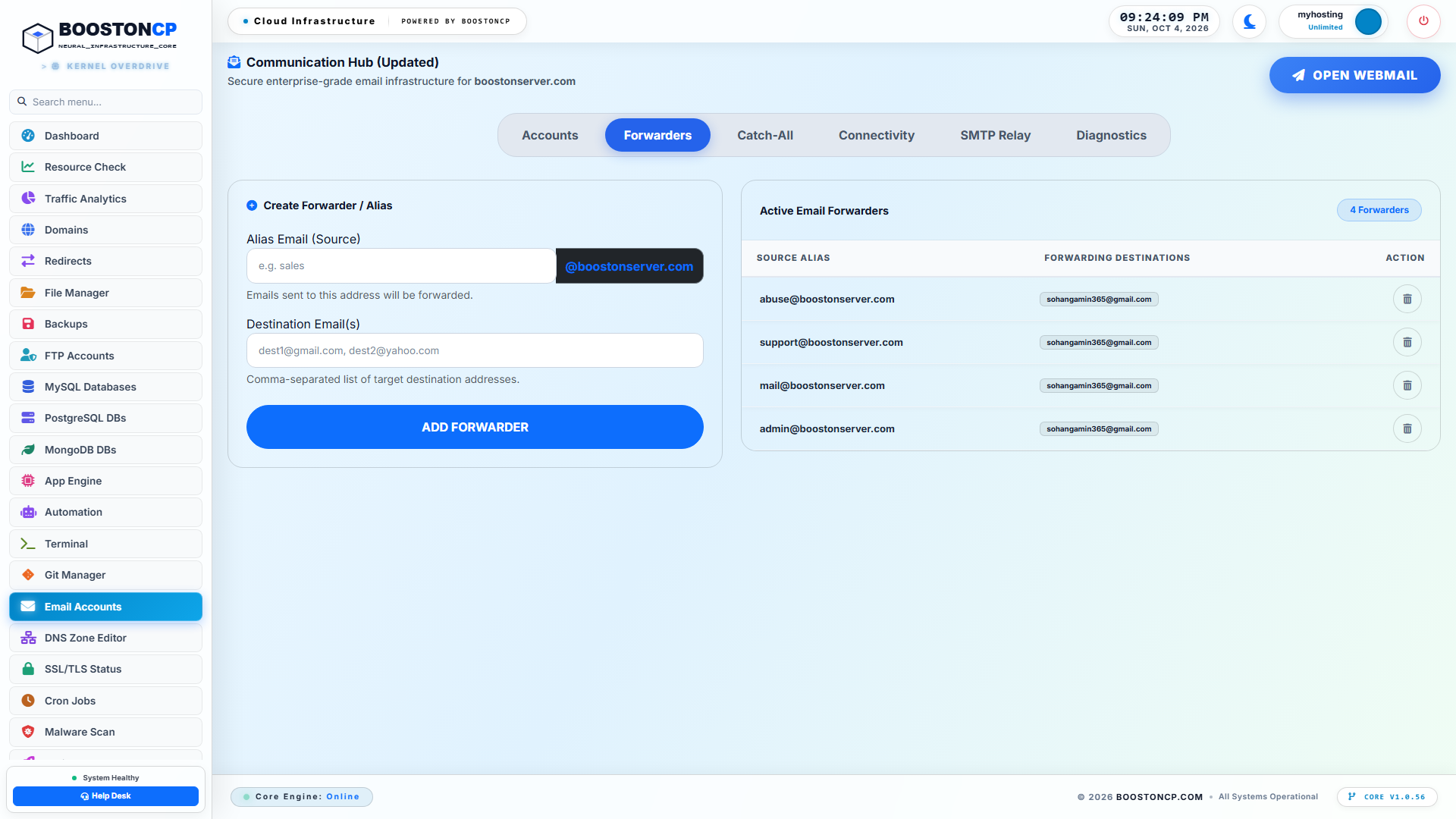
Task: Open MySQL Databases
Action: [x=105, y=387]
